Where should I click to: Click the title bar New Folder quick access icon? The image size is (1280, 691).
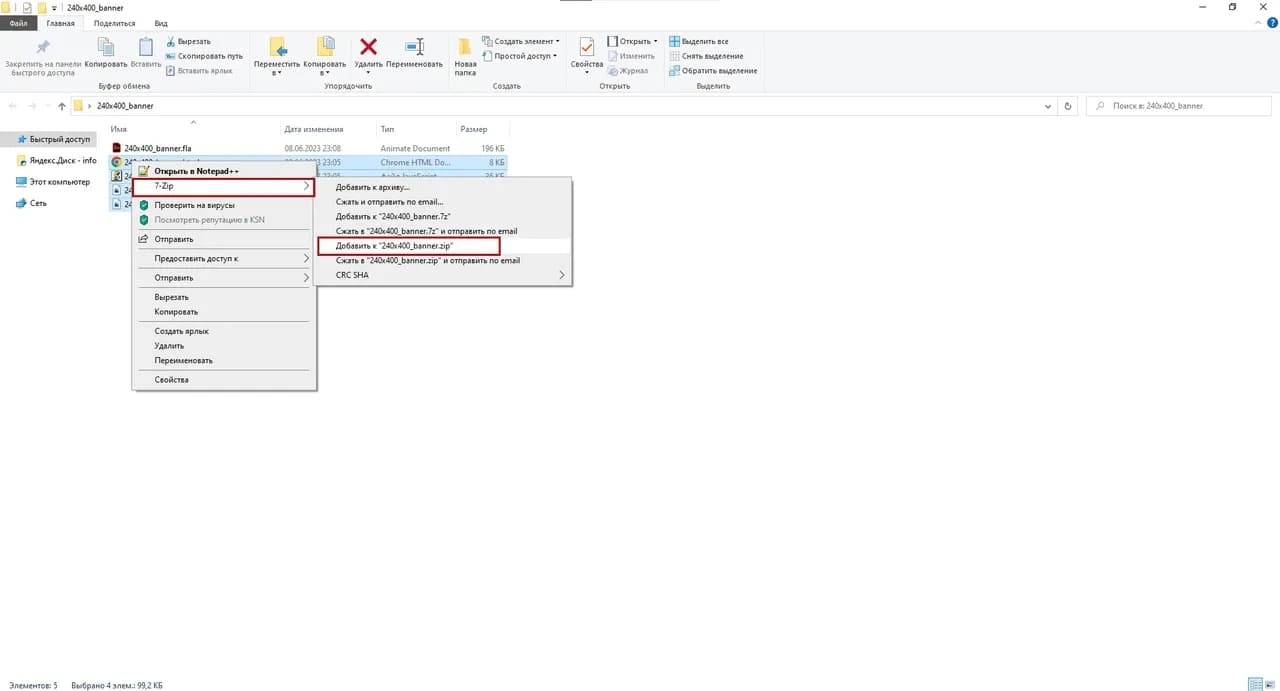[42, 7]
